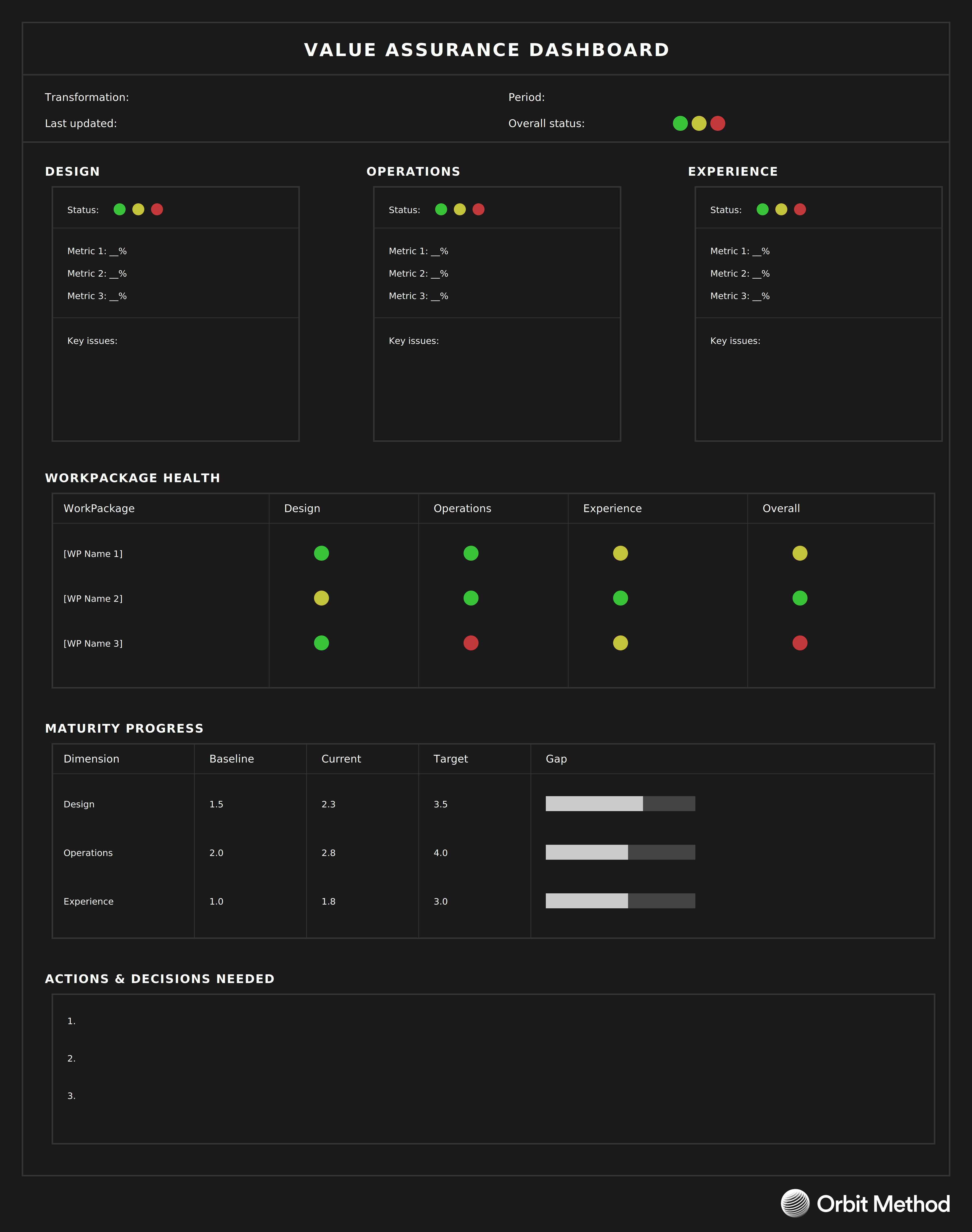
Task: Click the Orbit Method logo icon
Action: tap(795, 1203)
